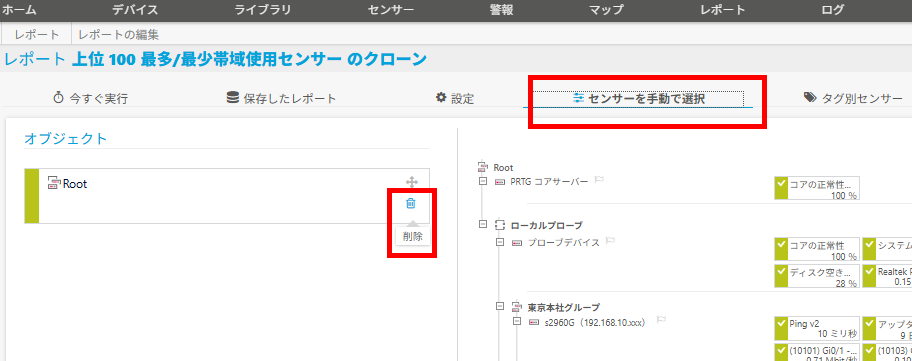Click the Root icon in device tree
Viewport: 912px width, 361px height.
(483, 167)
